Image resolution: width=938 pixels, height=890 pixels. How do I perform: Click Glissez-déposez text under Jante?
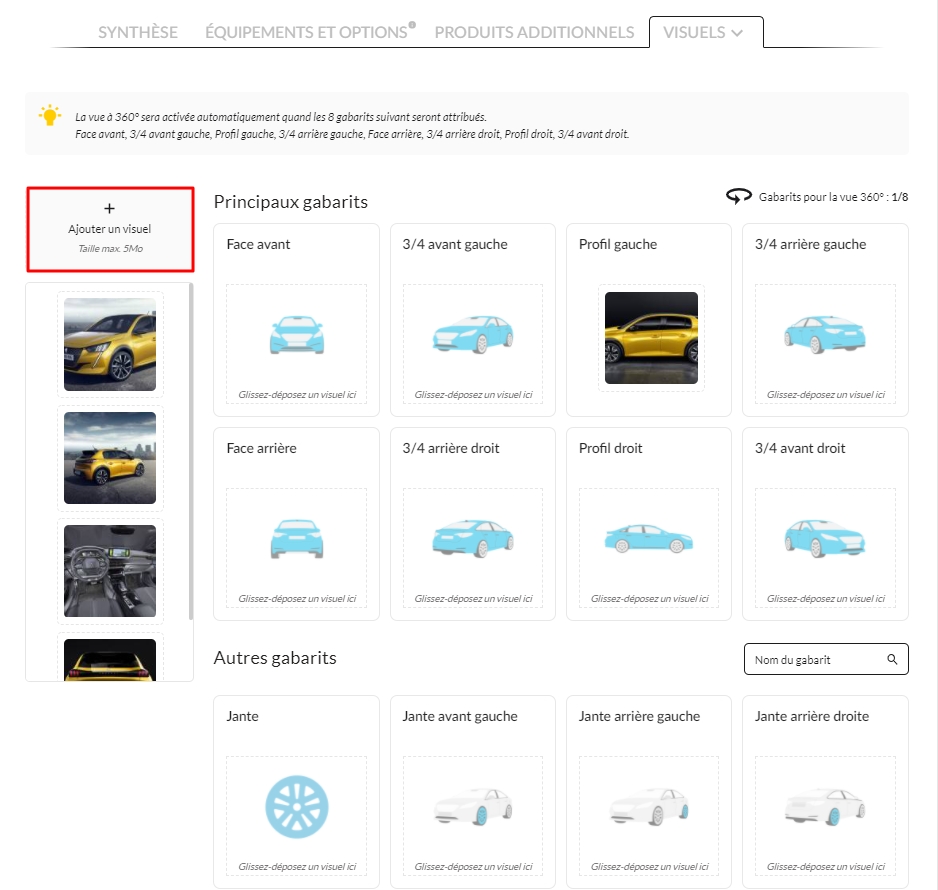(297, 867)
